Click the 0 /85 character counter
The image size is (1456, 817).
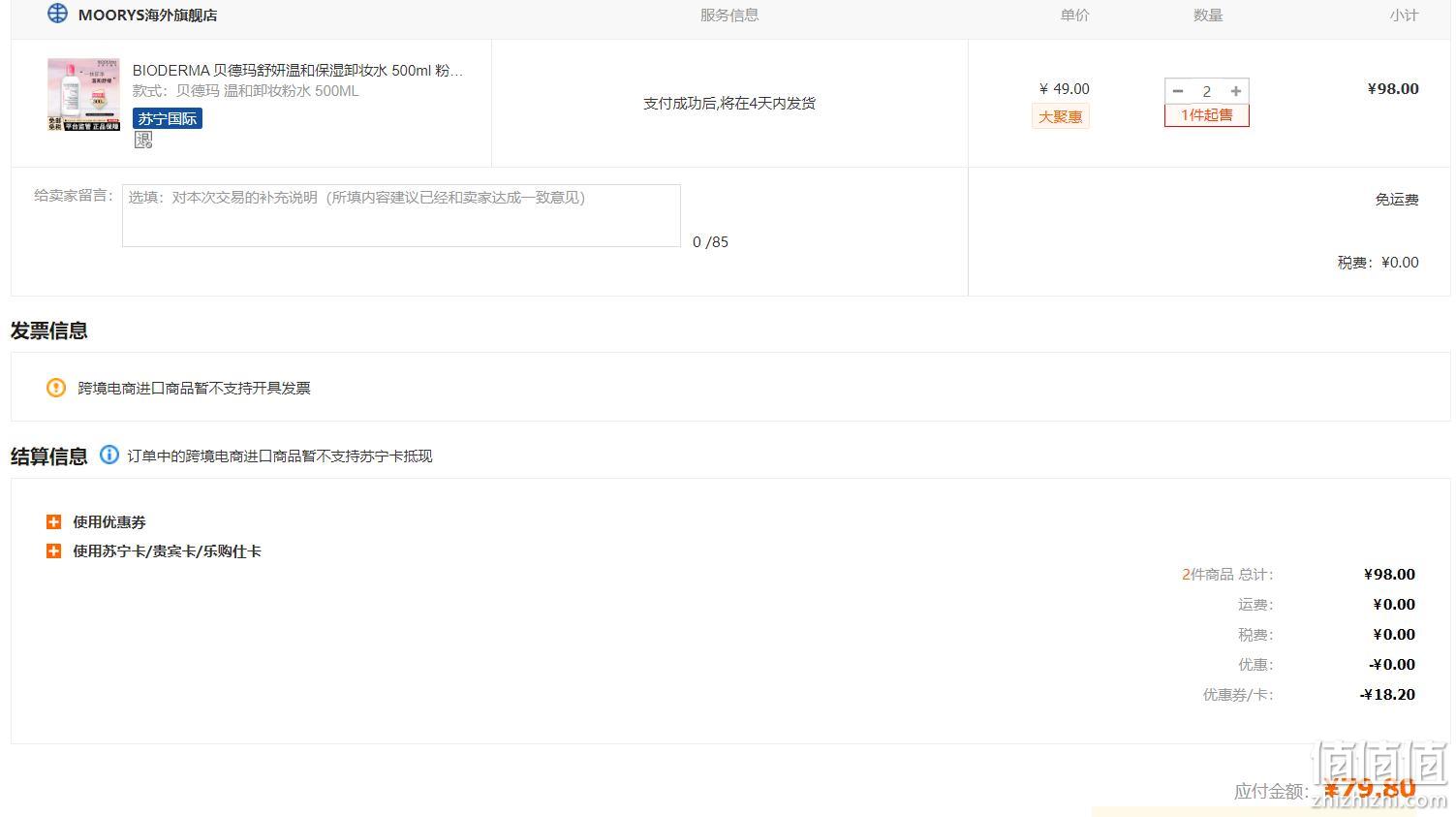pos(710,242)
